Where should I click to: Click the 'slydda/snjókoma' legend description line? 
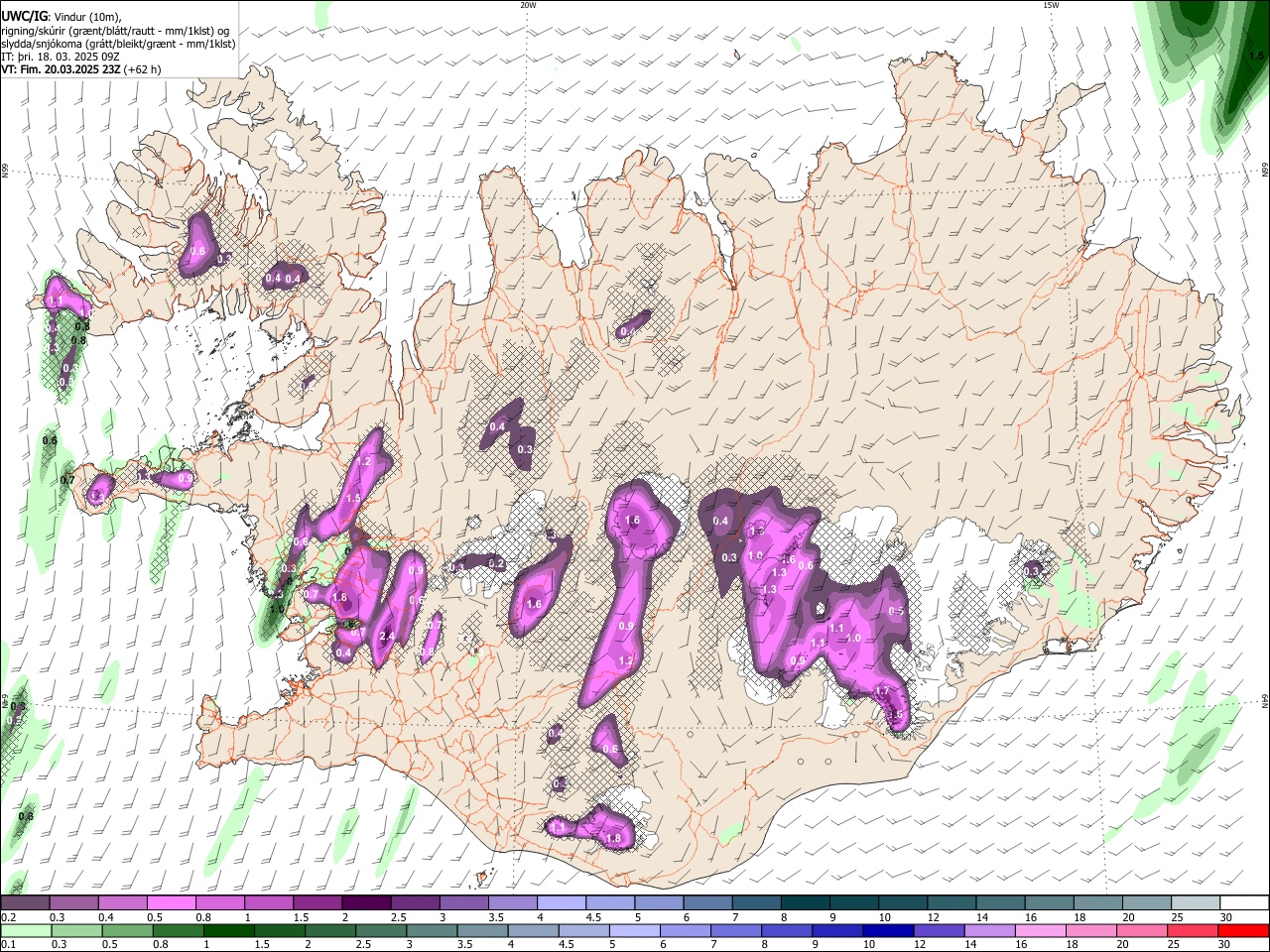pos(117,44)
